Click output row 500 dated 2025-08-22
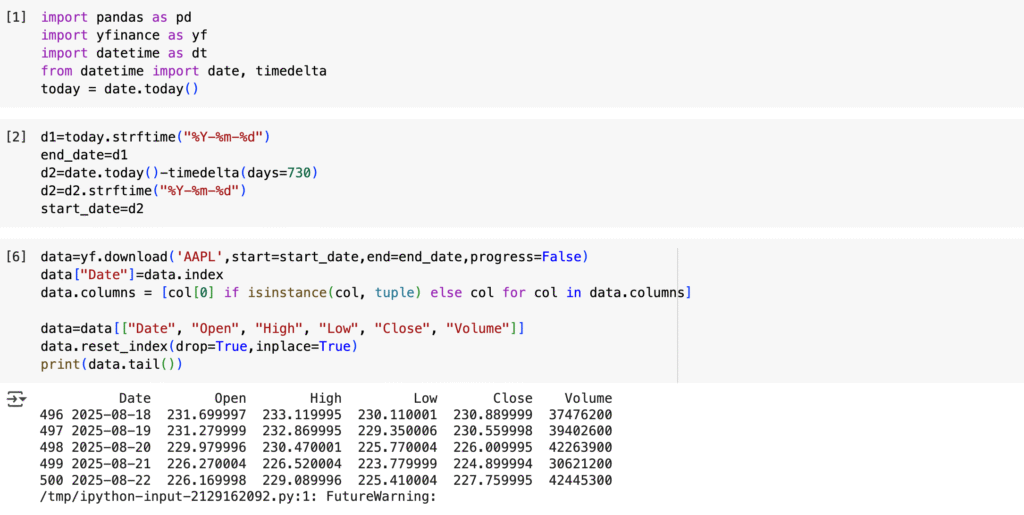The width and height of the screenshot is (1024, 515). pyautogui.click(x=326, y=478)
